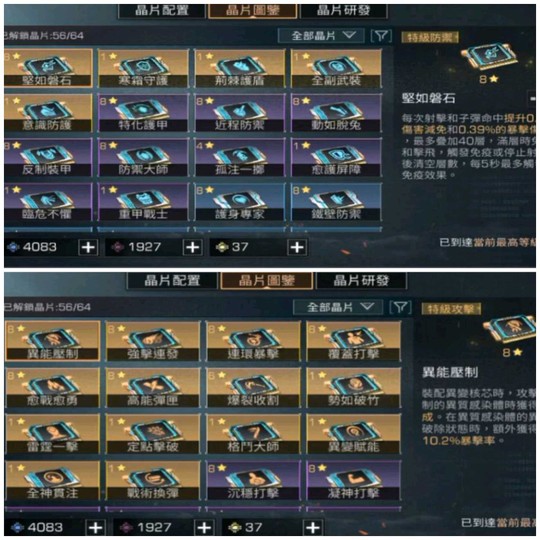The width and height of the screenshot is (540, 540).
Task: Add more of the 4083 blue currency, top panel
Action: [x=88, y=247]
